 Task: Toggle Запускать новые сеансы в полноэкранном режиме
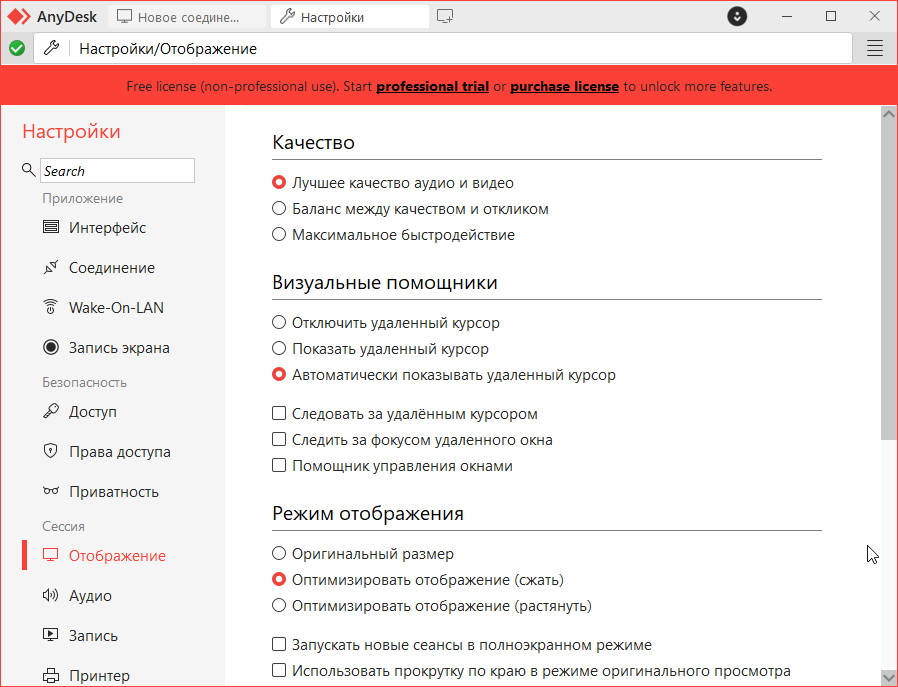[280, 646]
